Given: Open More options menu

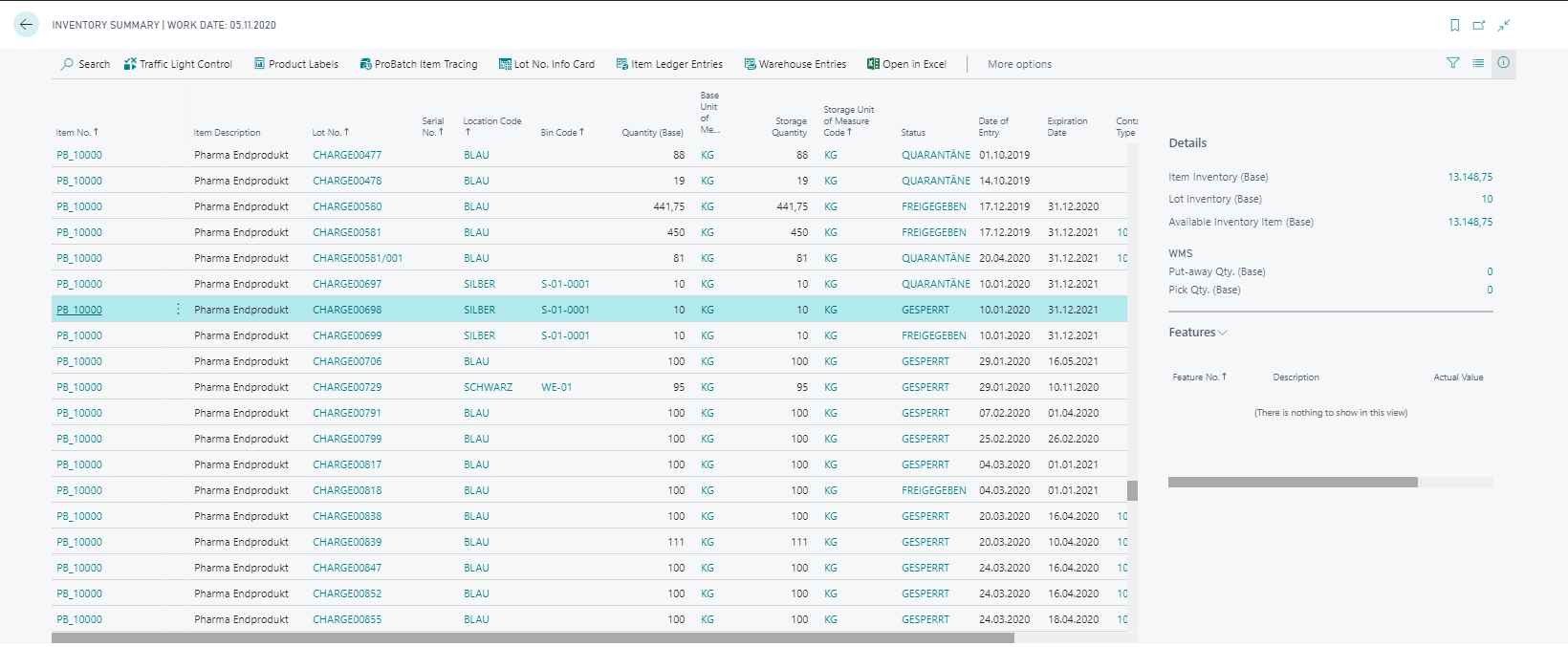Looking at the screenshot, I should 1019,64.
